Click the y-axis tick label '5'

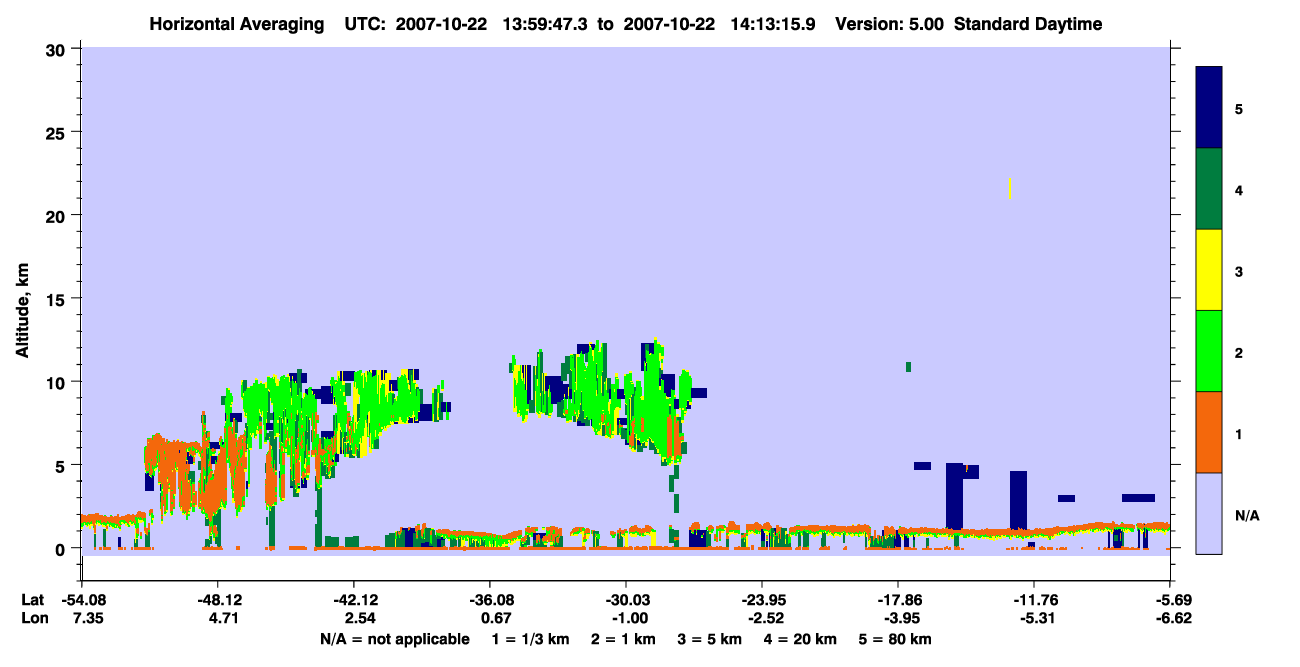tap(63, 466)
